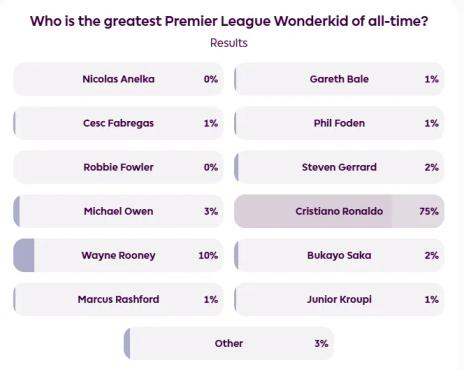Click the Other poll option
Viewport: 464px width, 370px height.
click(x=229, y=343)
